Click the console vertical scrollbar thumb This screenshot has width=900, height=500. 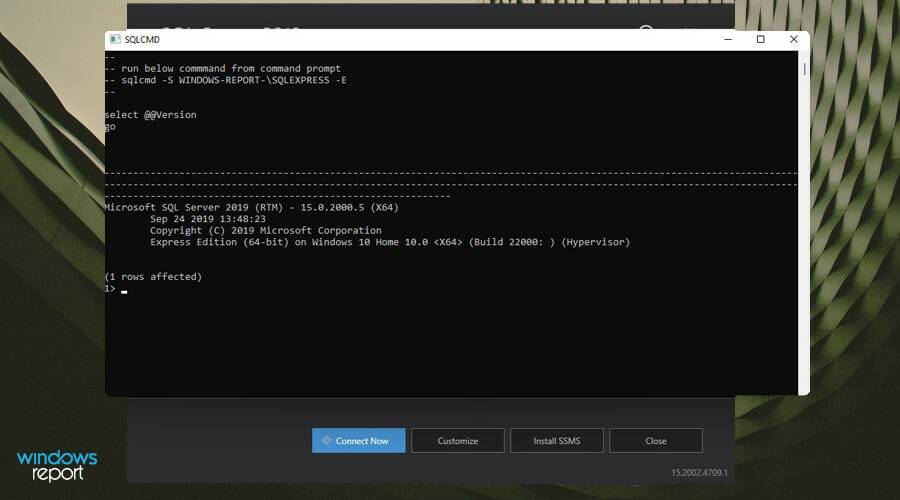[803, 70]
